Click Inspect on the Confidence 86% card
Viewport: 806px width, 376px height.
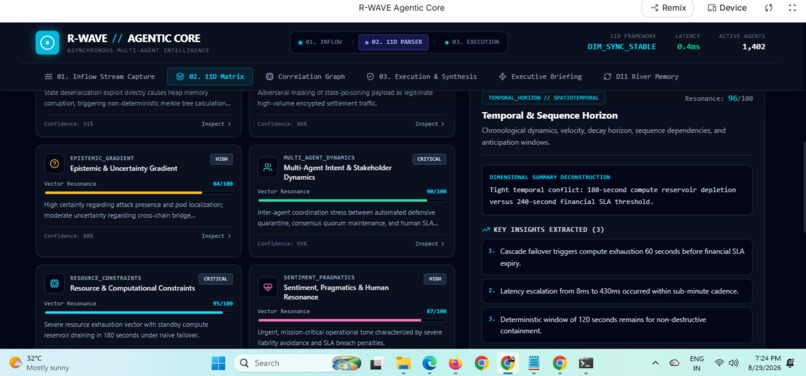(x=430, y=124)
